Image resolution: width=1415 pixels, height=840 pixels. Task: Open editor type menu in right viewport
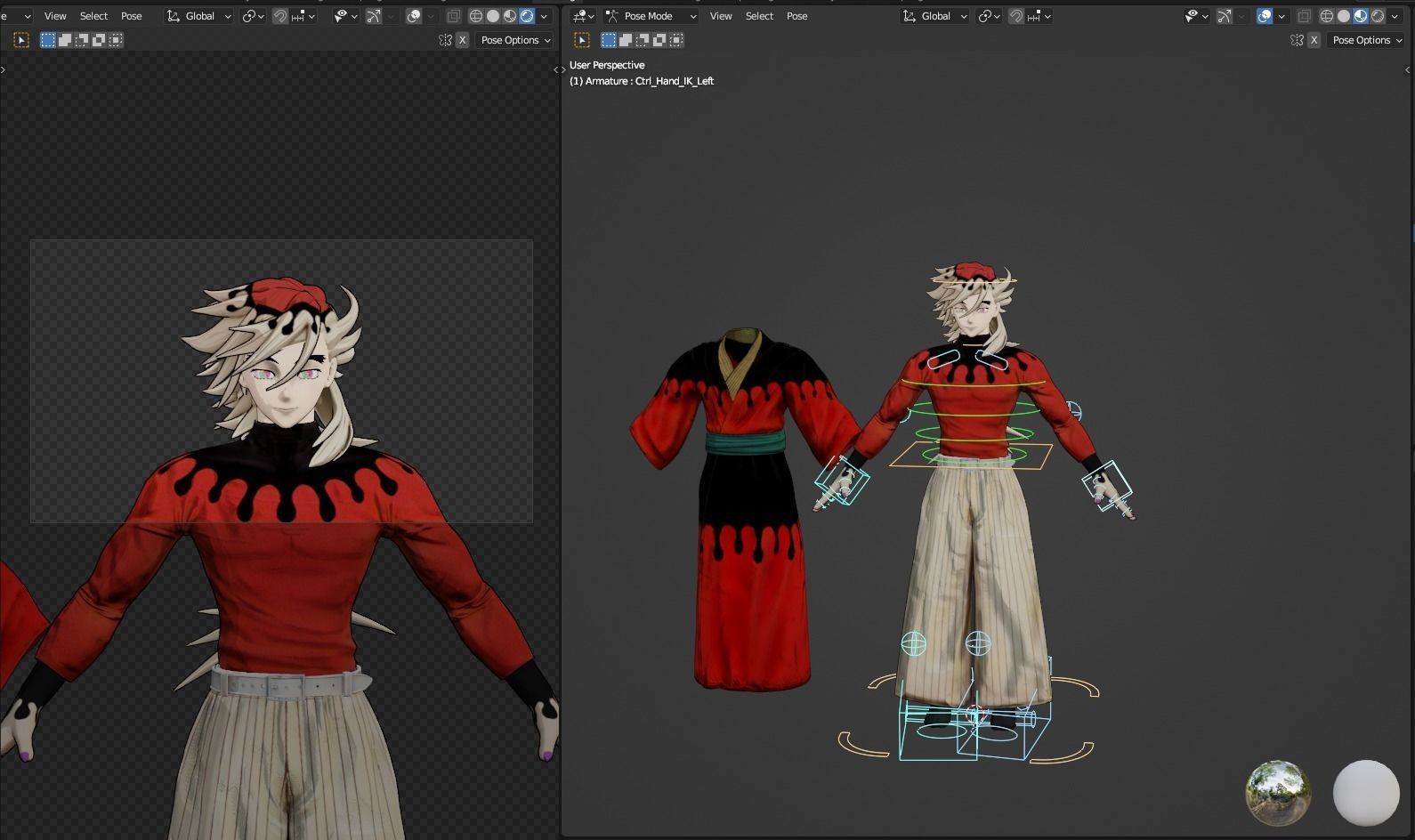(583, 16)
